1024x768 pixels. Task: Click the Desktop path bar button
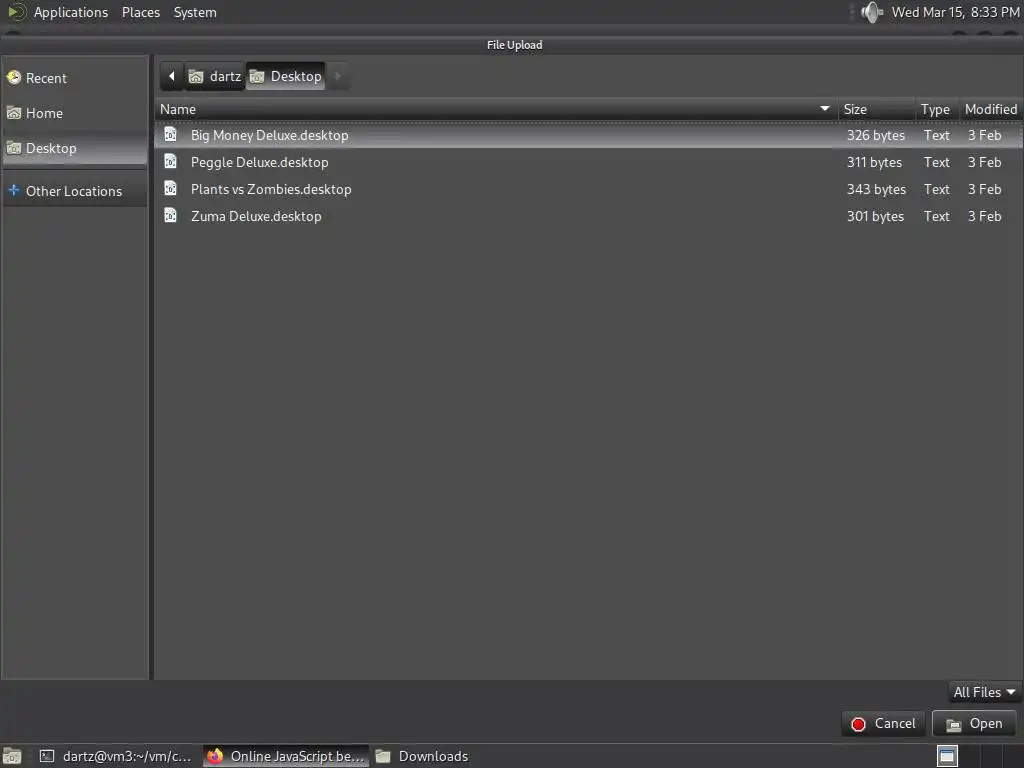(285, 76)
